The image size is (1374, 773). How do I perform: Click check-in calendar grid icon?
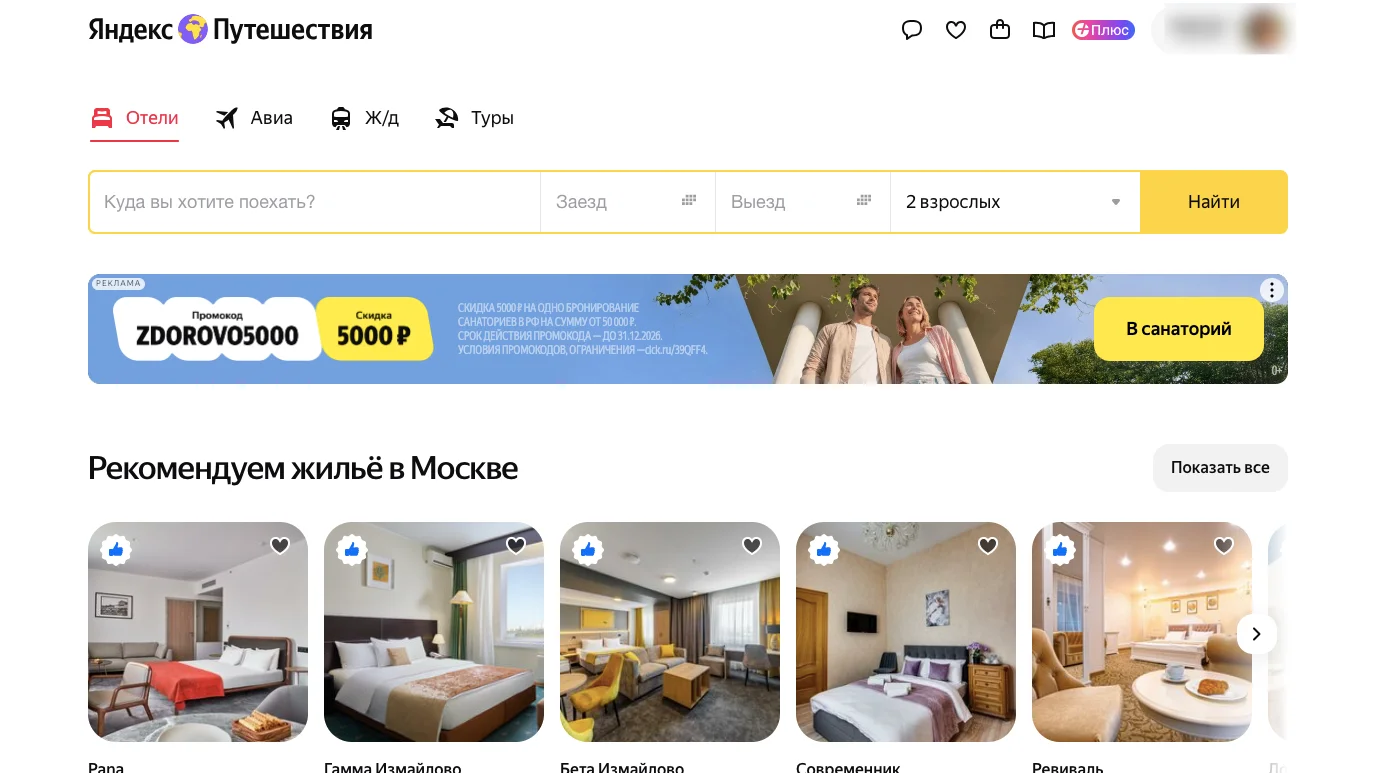coord(689,201)
